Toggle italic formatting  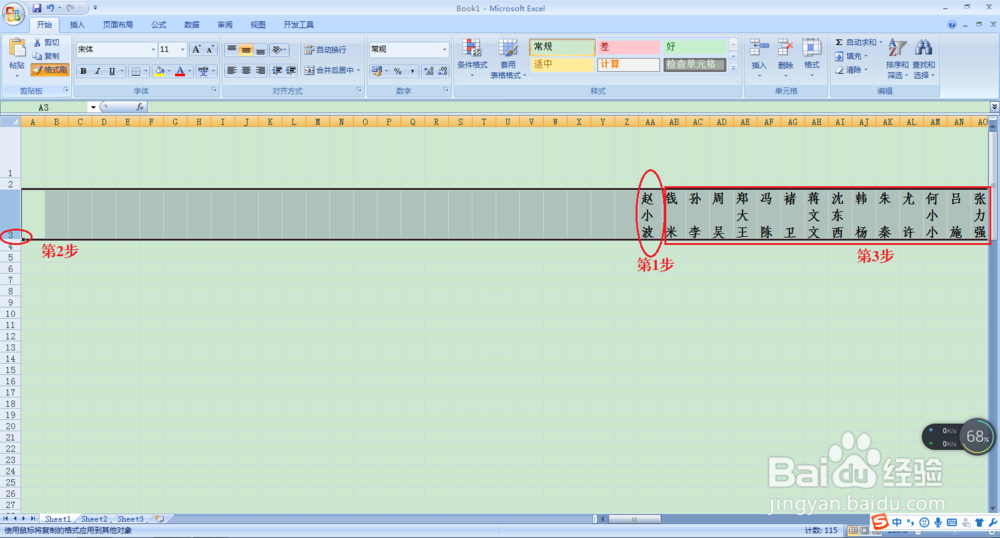(98, 71)
